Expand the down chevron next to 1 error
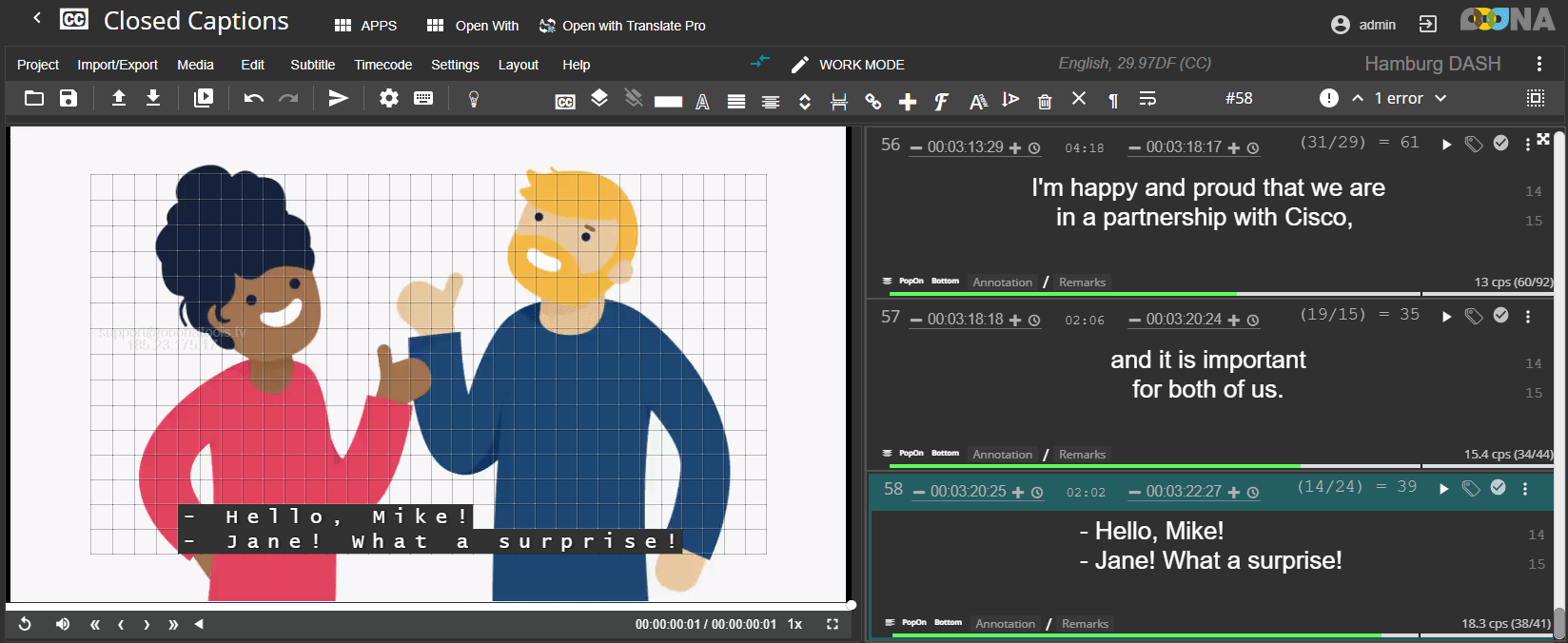Image resolution: width=1568 pixels, height=643 pixels. (1441, 98)
